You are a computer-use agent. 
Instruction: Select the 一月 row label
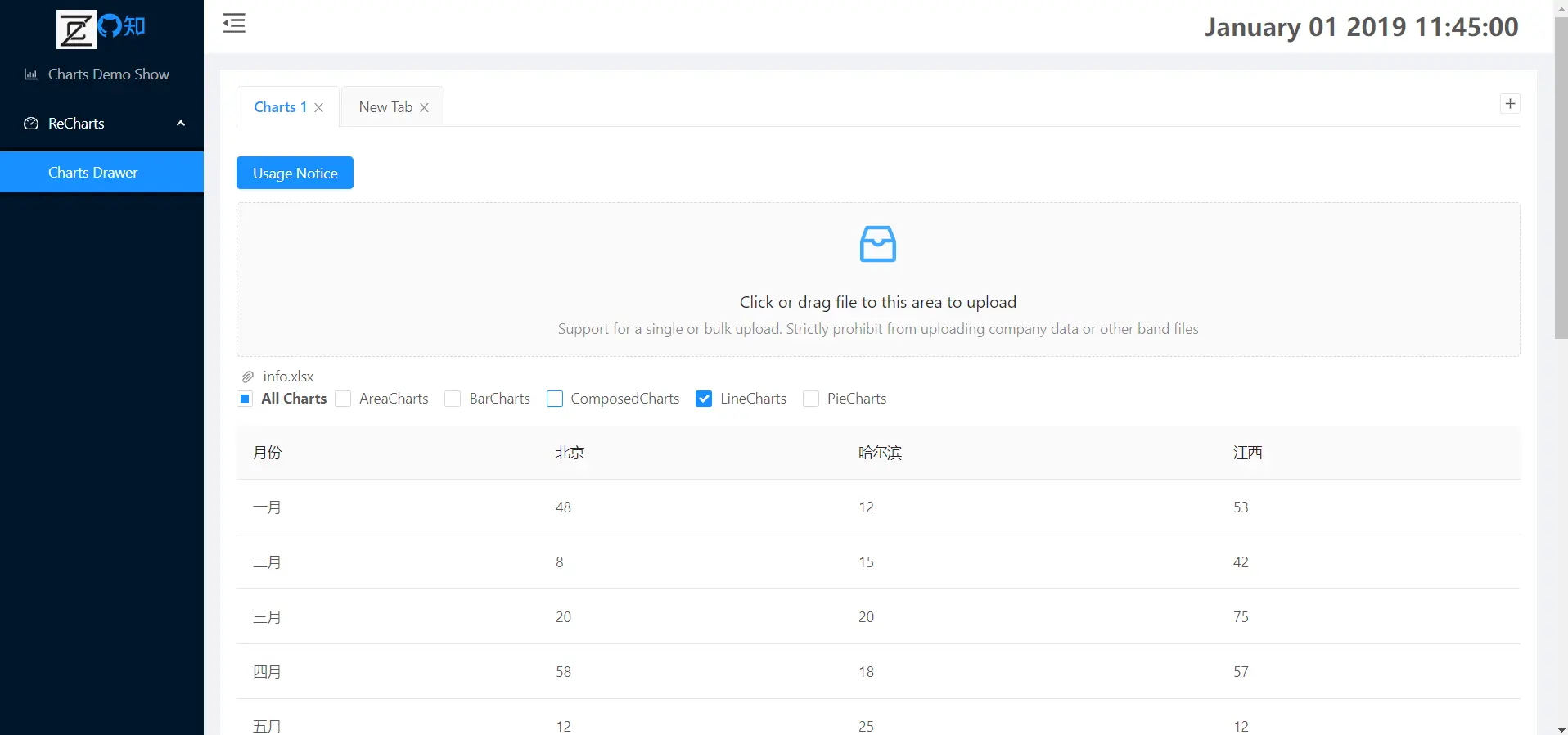pyautogui.click(x=268, y=507)
